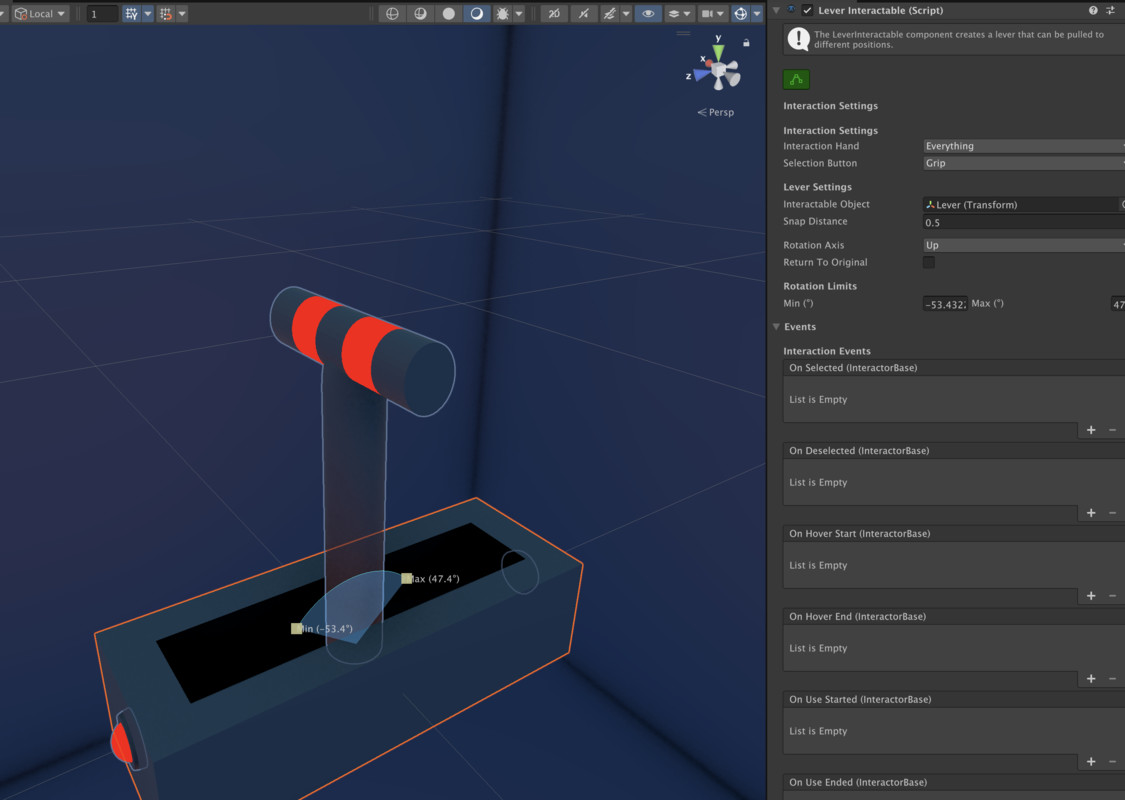Enable the Return To Original checkbox
1125x800 pixels.
tap(929, 262)
